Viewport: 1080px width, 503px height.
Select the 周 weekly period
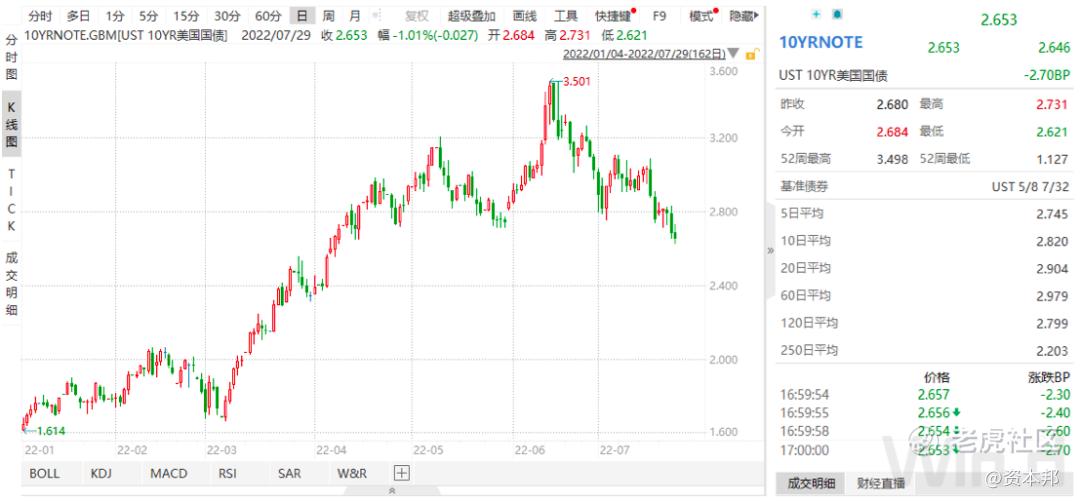coord(329,16)
